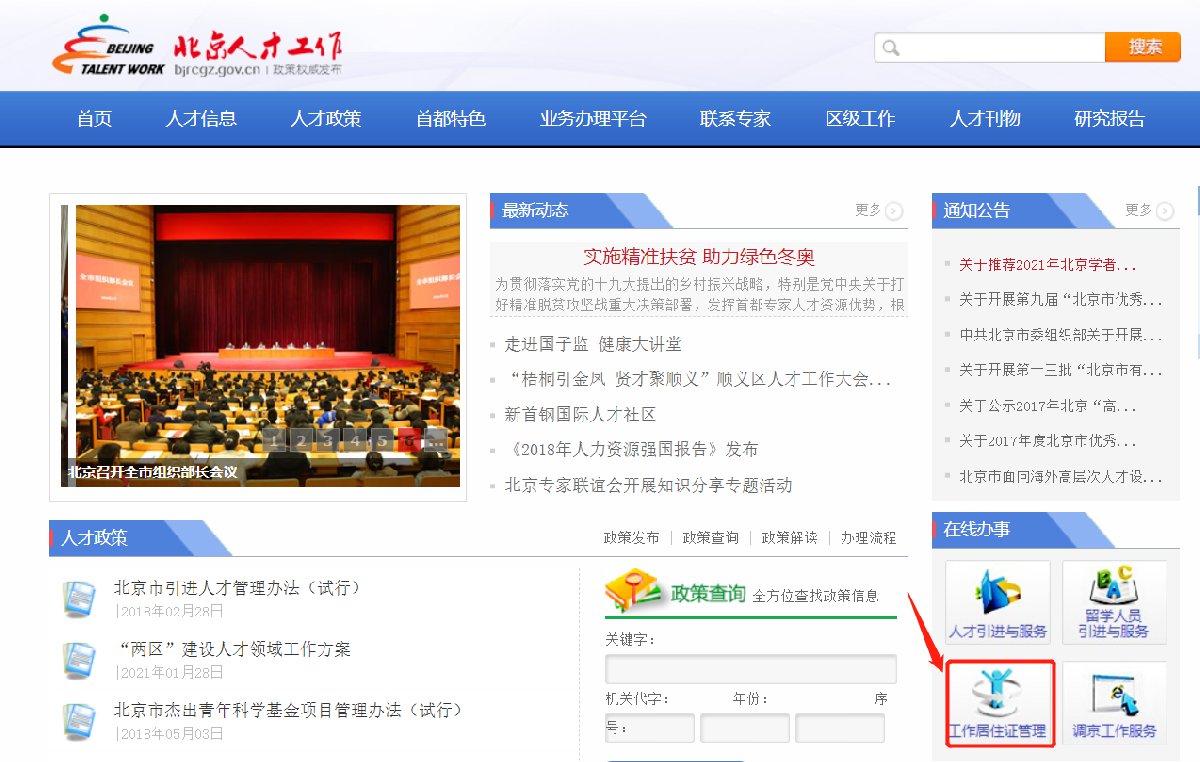
Task: Switch to 办理流程 tab
Action: [x=868, y=538]
